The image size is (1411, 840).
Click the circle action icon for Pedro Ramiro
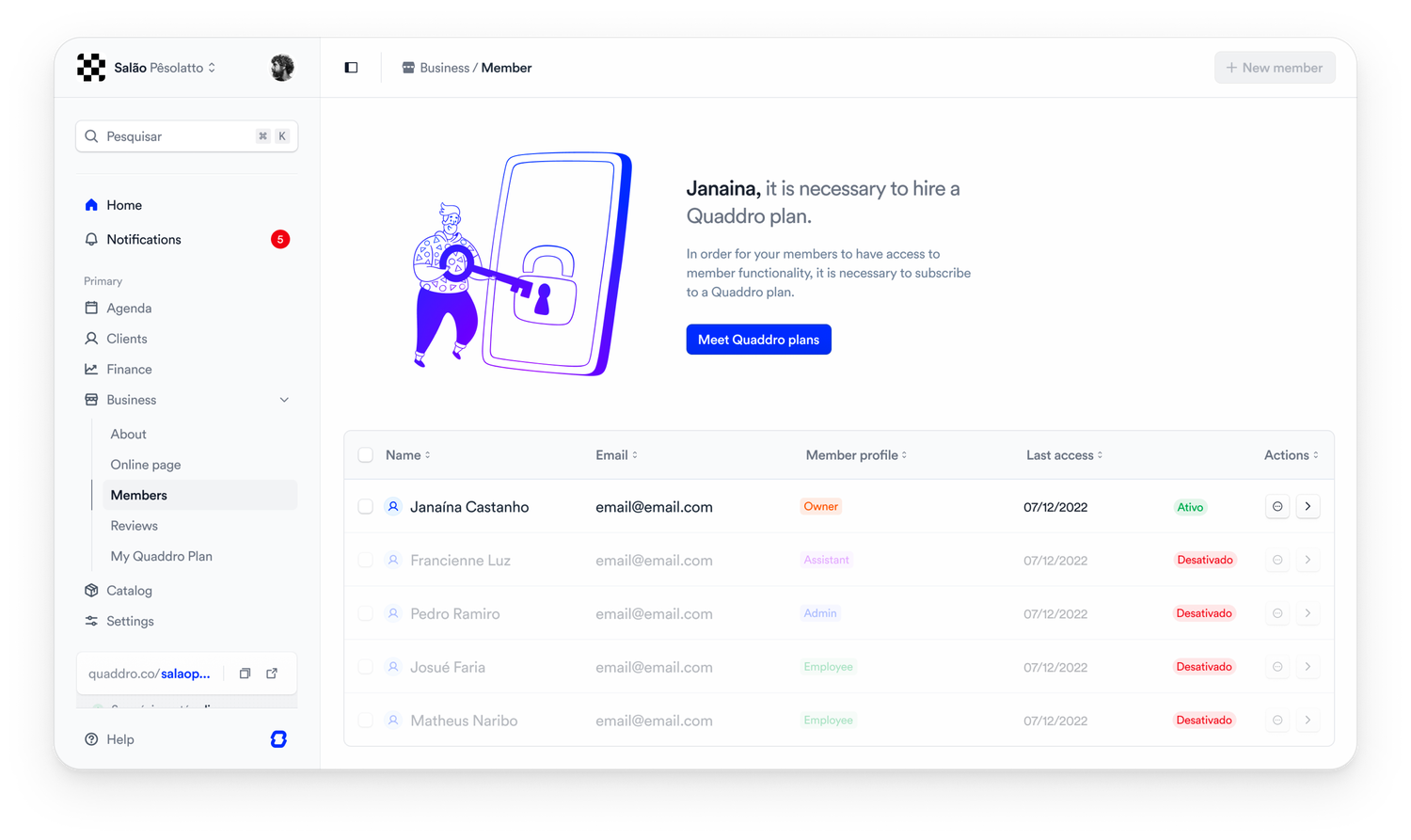(x=1277, y=613)
